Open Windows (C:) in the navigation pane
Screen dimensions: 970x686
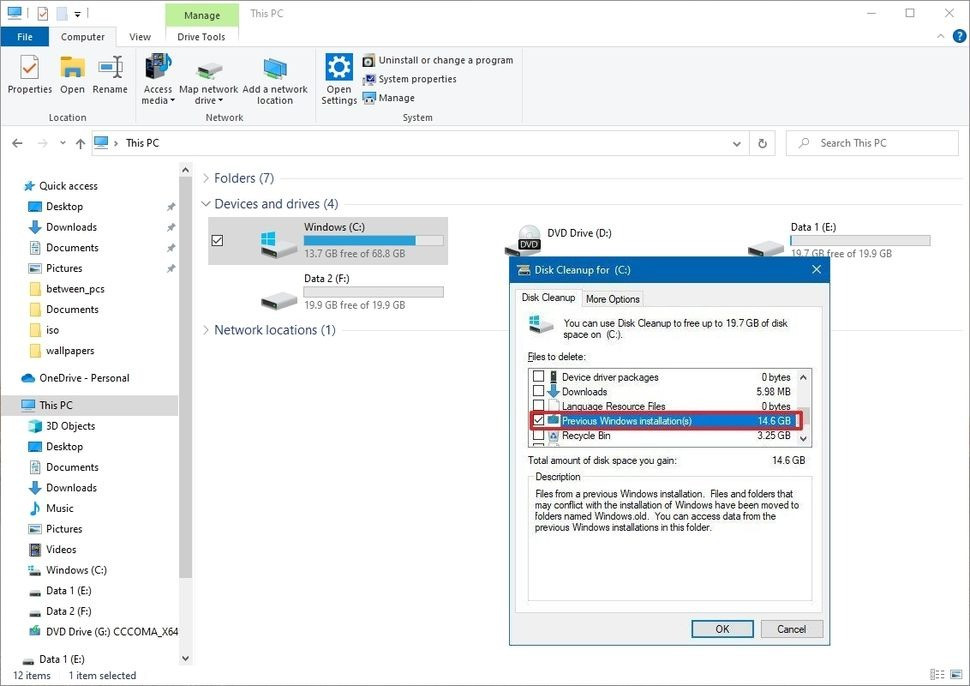[68, 570]
